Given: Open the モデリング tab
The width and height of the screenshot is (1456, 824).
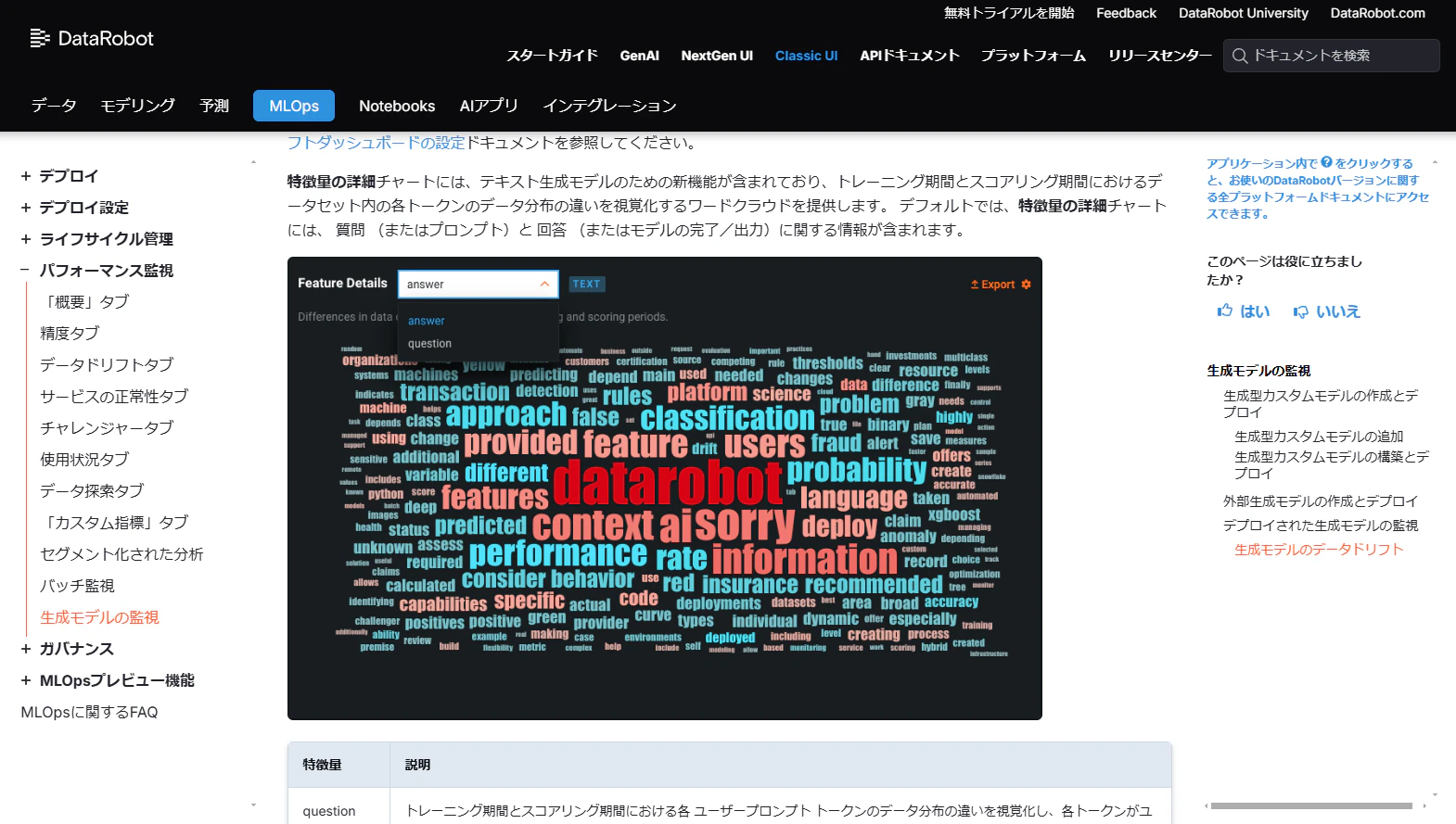Looking at the screenshot, I should pyautogui.click(x=137, y=106).
